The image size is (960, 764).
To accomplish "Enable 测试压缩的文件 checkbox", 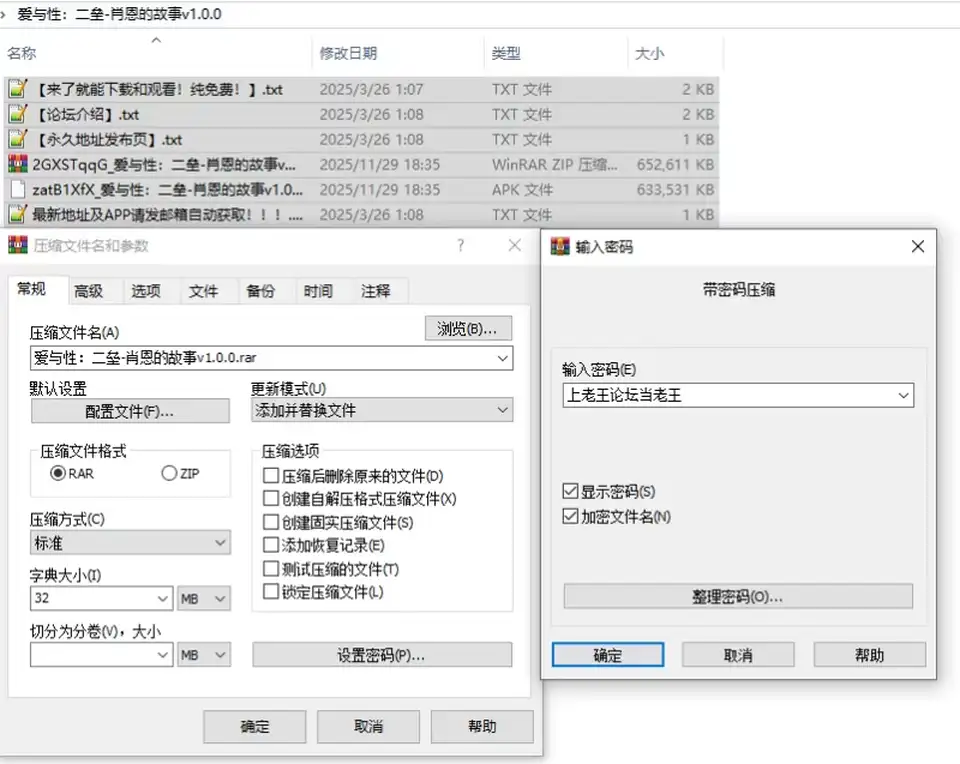I will click(x=271, y=569).
